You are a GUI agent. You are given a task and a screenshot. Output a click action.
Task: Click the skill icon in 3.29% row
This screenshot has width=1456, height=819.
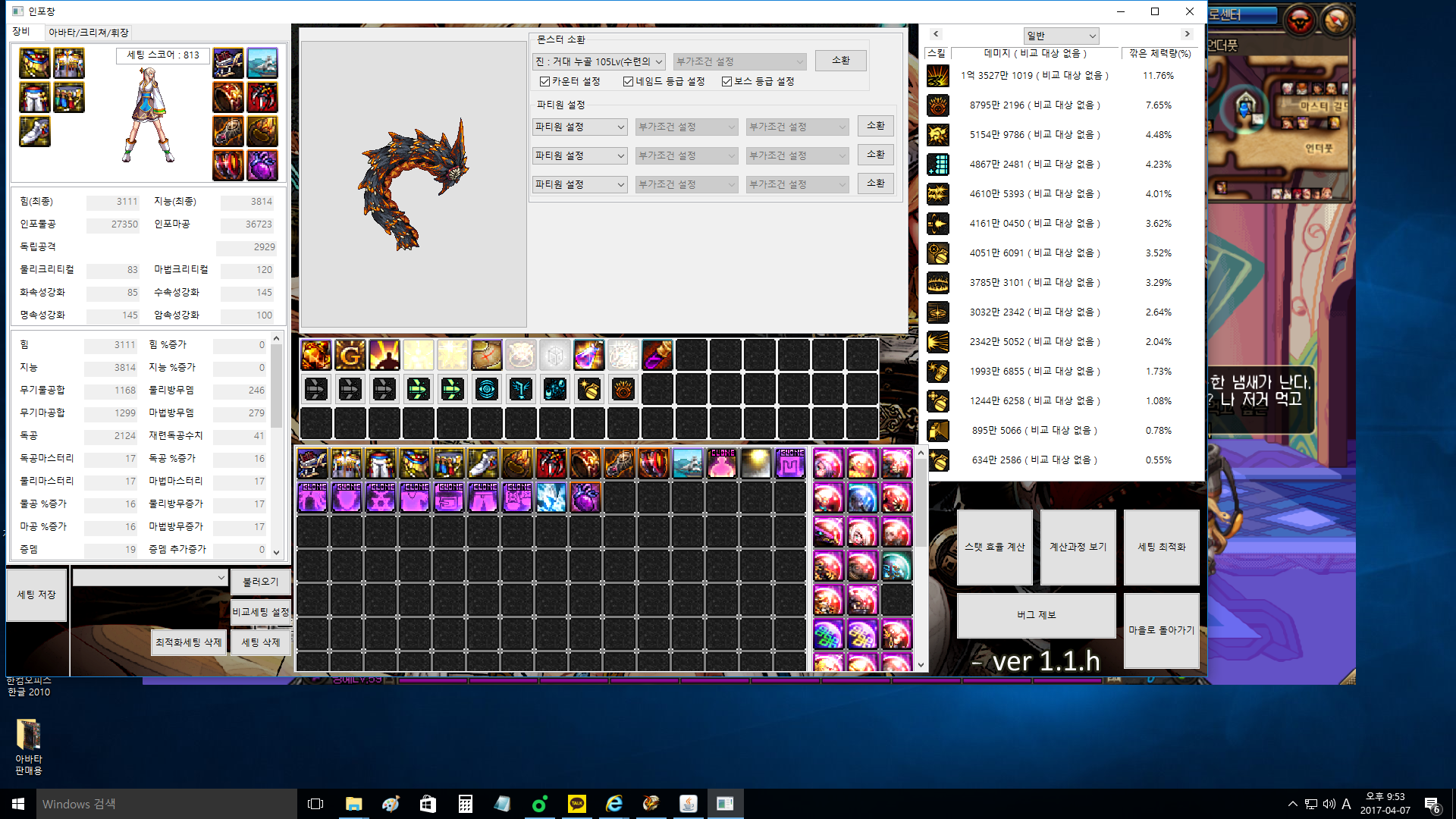tap(938, 283)
